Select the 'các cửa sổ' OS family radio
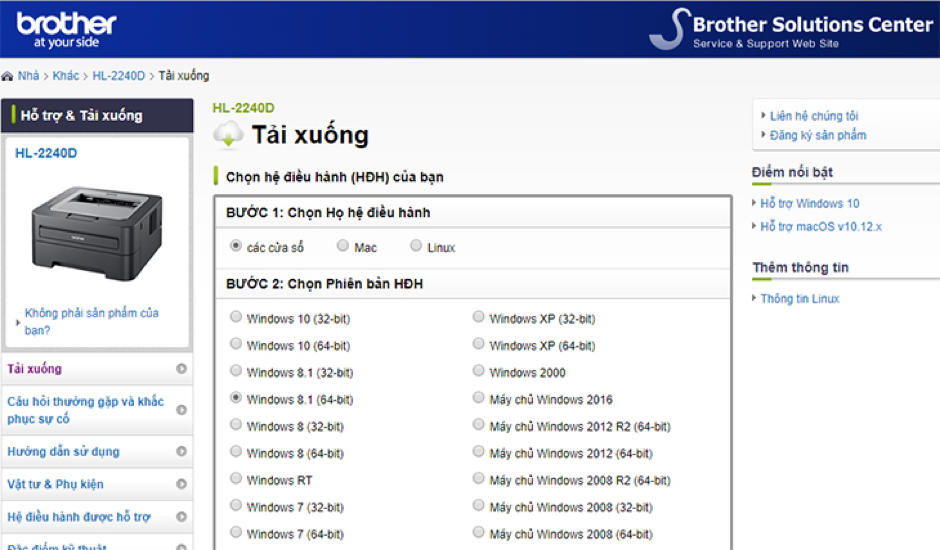940x550 pixels. click(x=236, y=245)
